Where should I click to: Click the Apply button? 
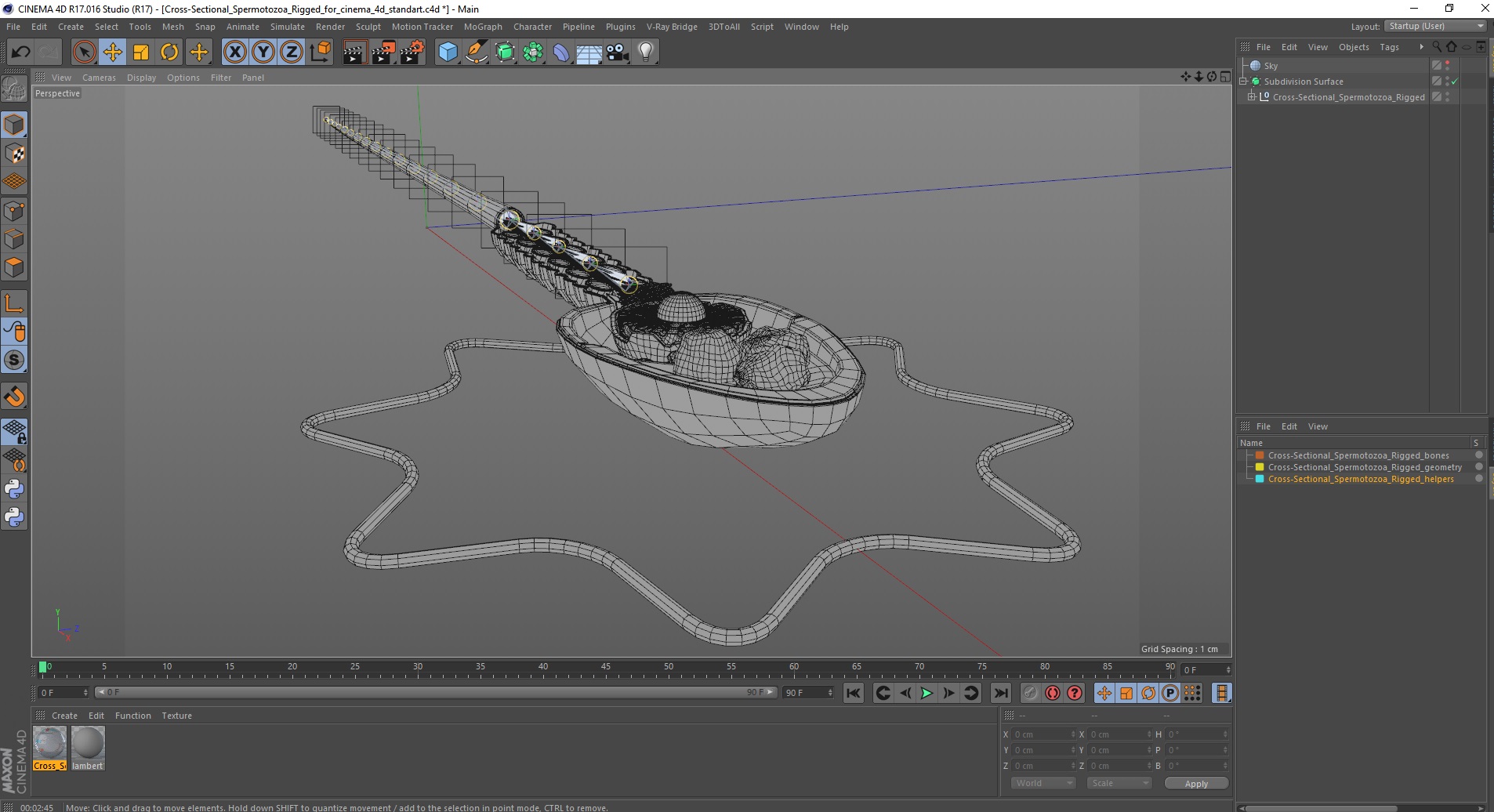[1196, 784]
